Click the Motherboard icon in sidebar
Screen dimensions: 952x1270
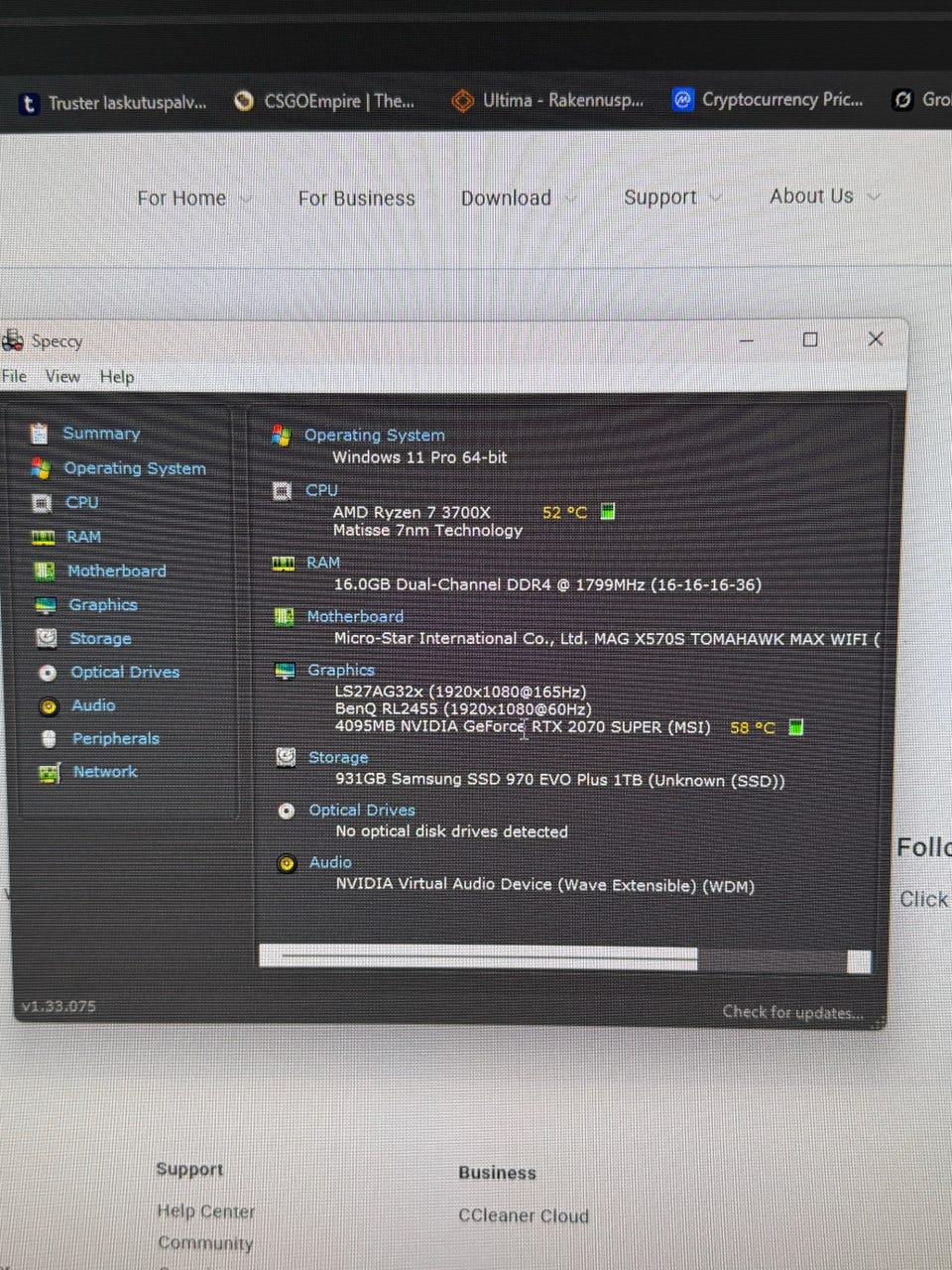45,571
